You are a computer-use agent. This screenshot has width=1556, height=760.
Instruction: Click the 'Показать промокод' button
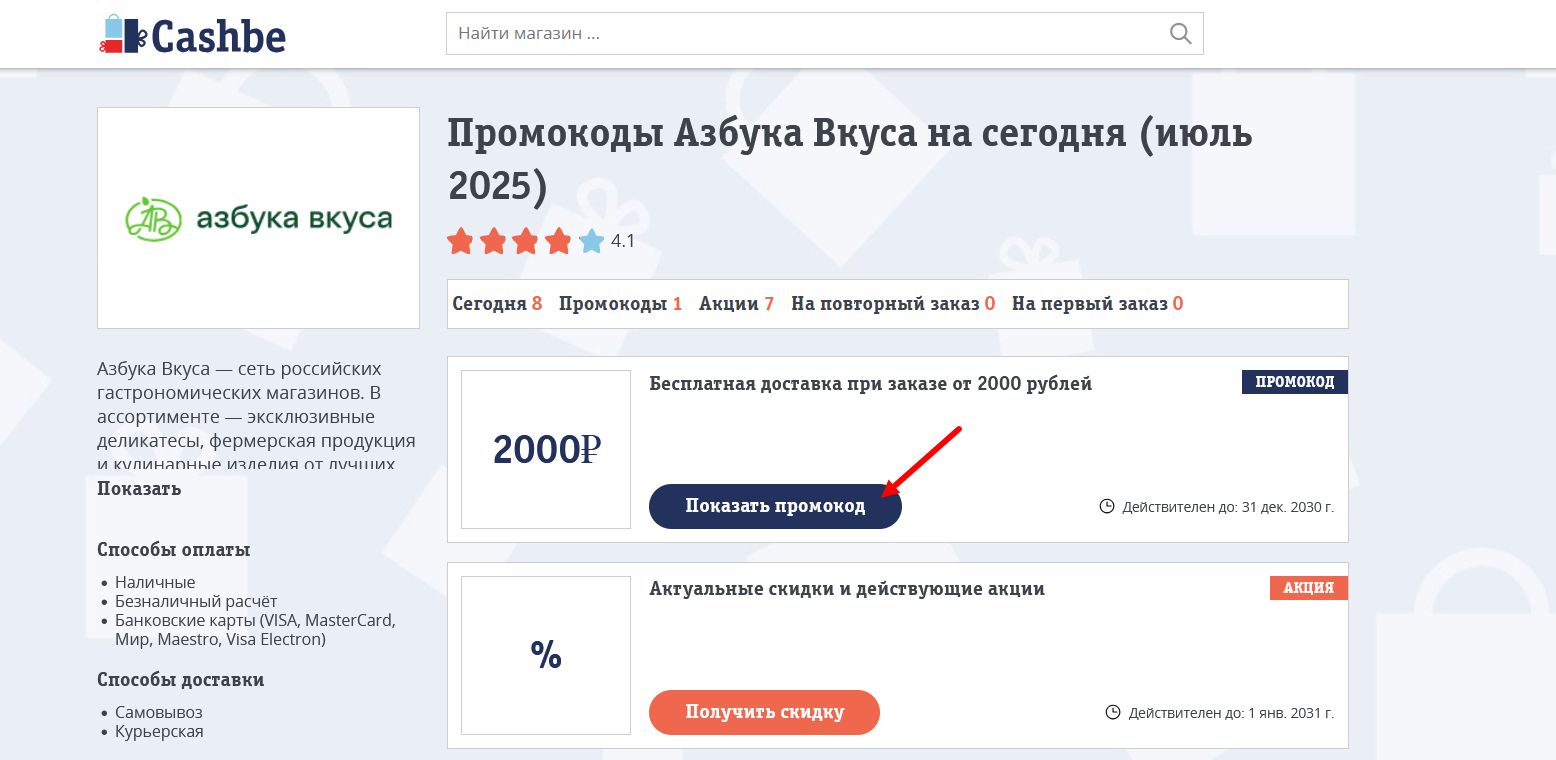coord(775,506)
